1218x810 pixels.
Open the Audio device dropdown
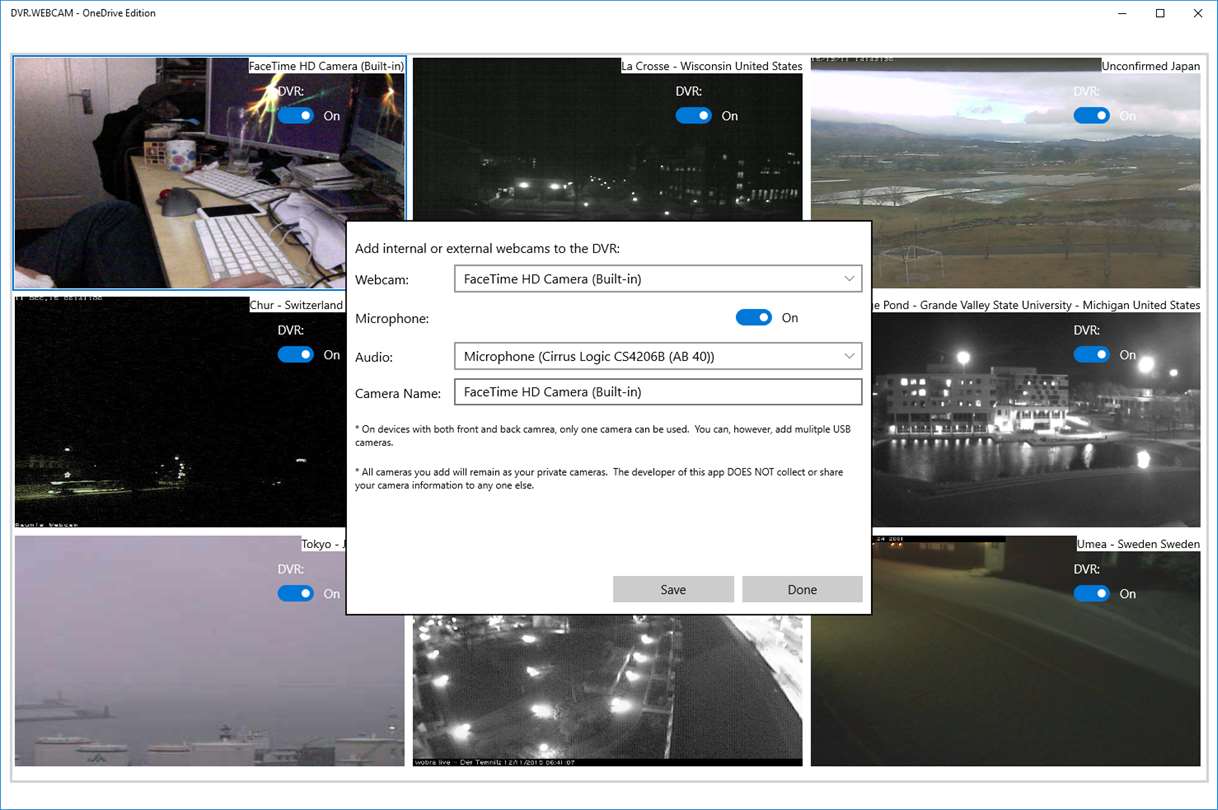(x=658, y=356)
